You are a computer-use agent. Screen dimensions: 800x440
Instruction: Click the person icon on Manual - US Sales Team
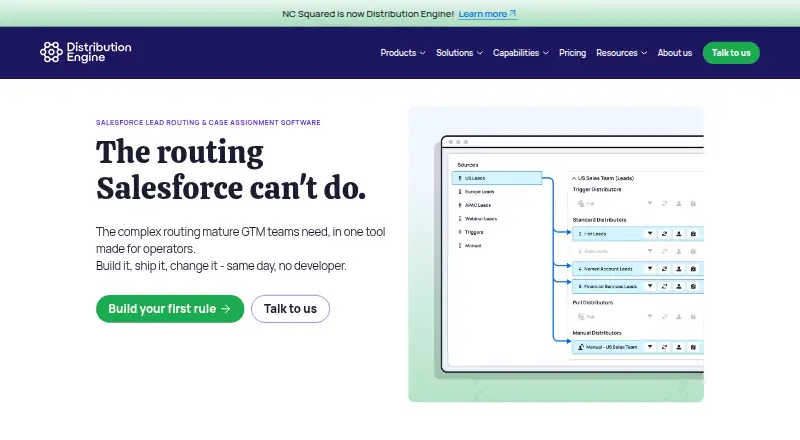click(x=679, y=347)
